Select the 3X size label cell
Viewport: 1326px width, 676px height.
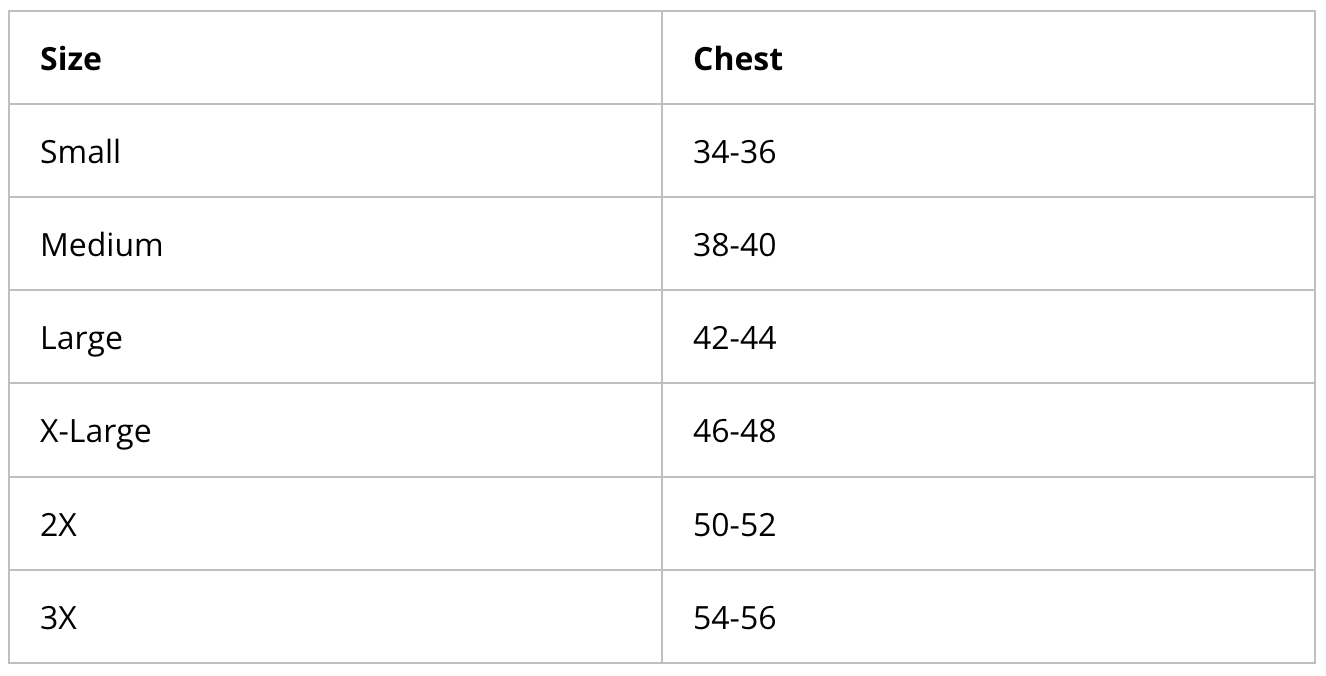coord(58,618)
